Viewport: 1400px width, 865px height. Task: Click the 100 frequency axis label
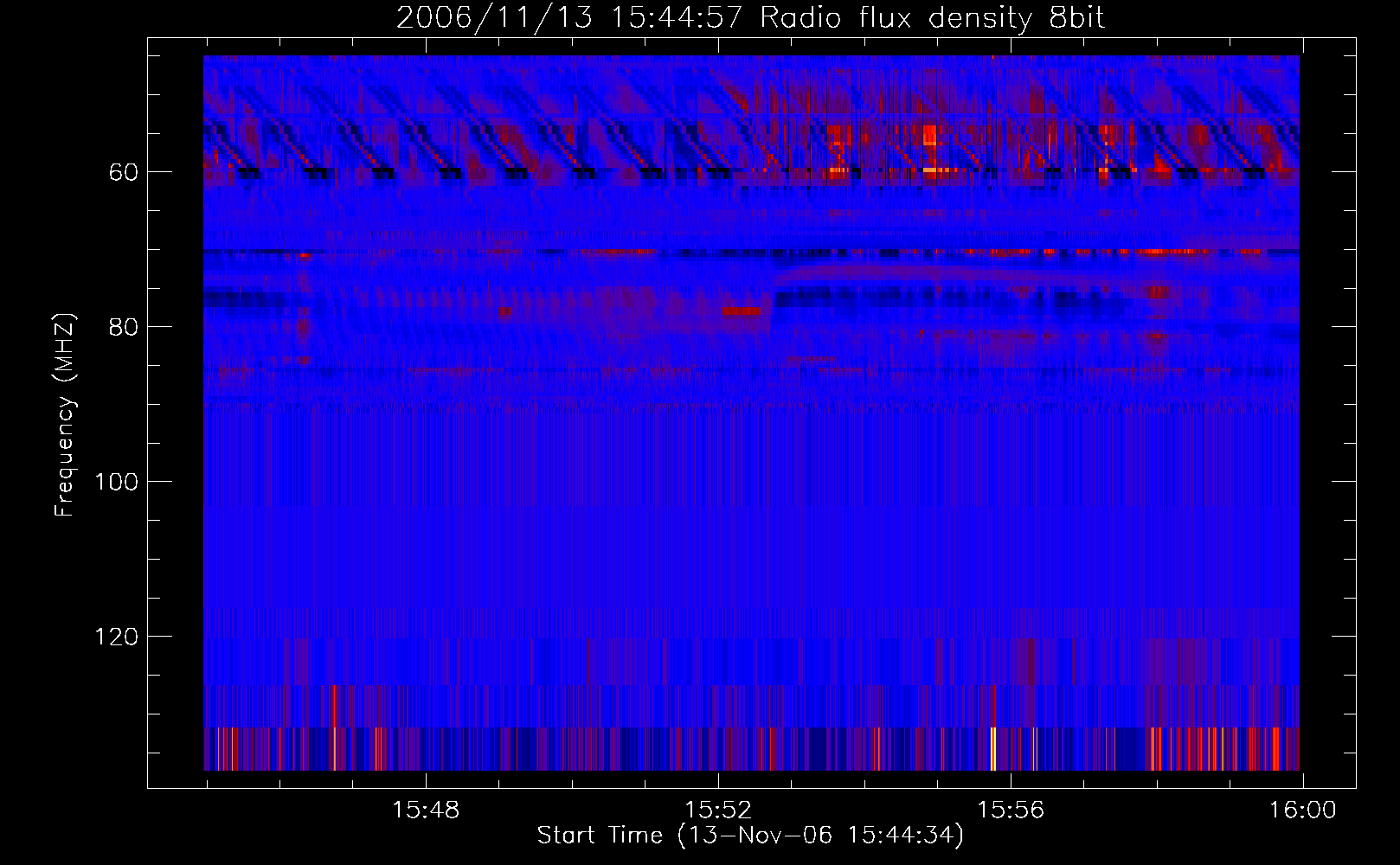[x=117, y=482]
